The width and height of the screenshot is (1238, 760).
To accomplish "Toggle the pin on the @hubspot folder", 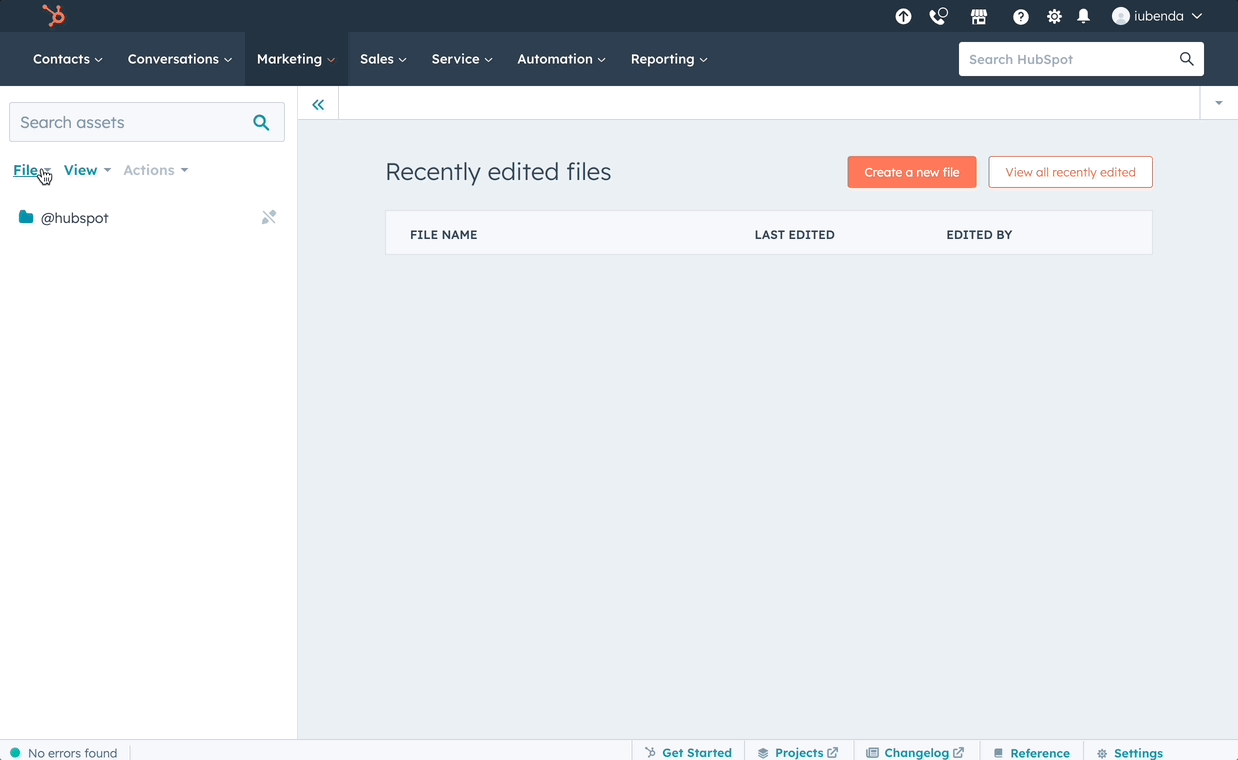I will tap(268, 217).
